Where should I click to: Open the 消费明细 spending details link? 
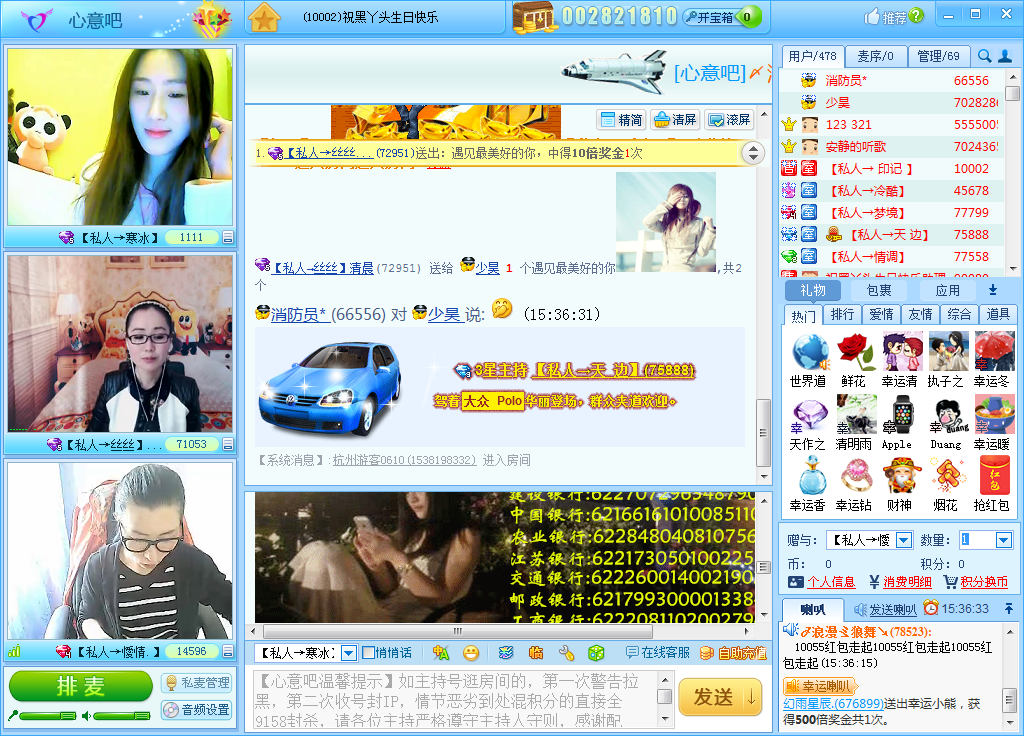[900, 582]
